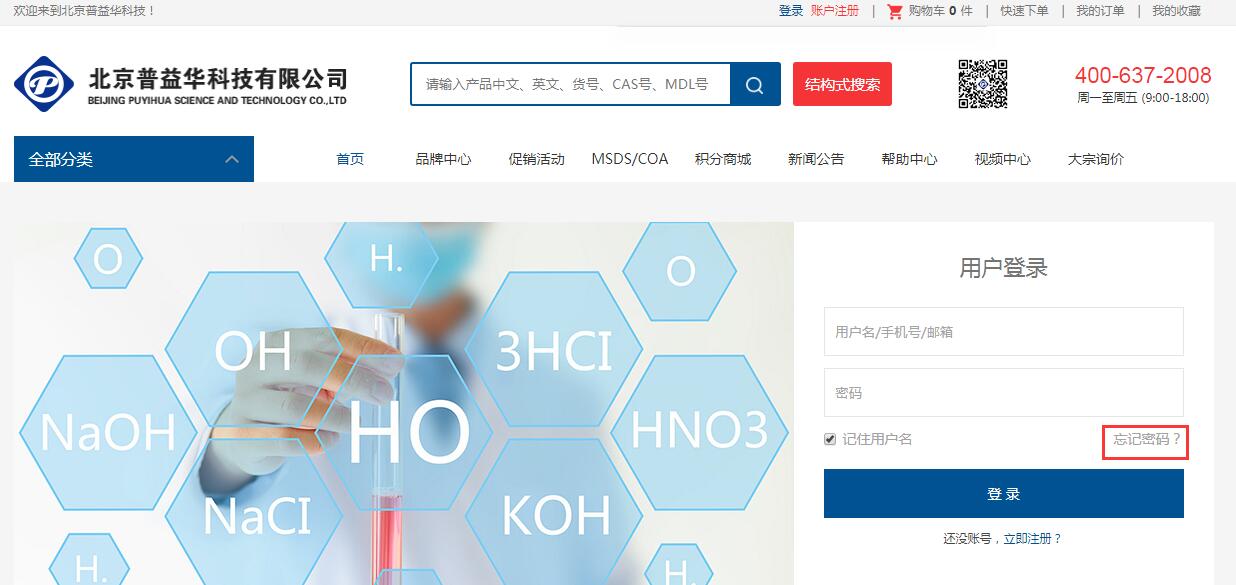This screenshot has width=1236, height=585.
Task: Focus the 用户名/手机号/邮箱 input field
Action: pyautogui.click(x=1003, y=331)
